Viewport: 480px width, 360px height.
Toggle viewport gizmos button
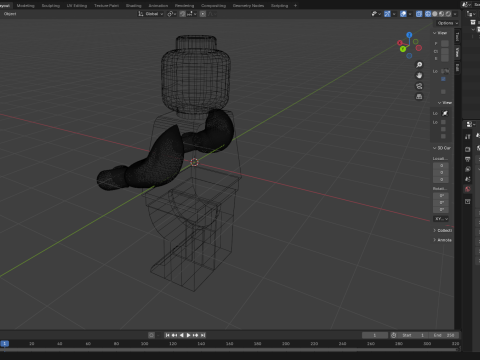(x=387, y=14)
